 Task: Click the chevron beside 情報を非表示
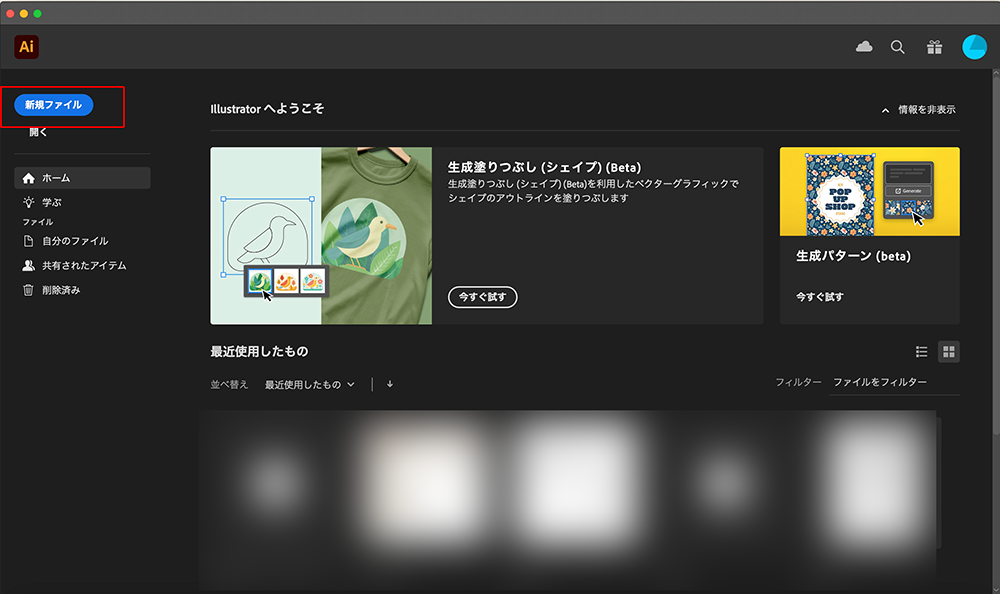pyautogui.click(x=885, y=110)
